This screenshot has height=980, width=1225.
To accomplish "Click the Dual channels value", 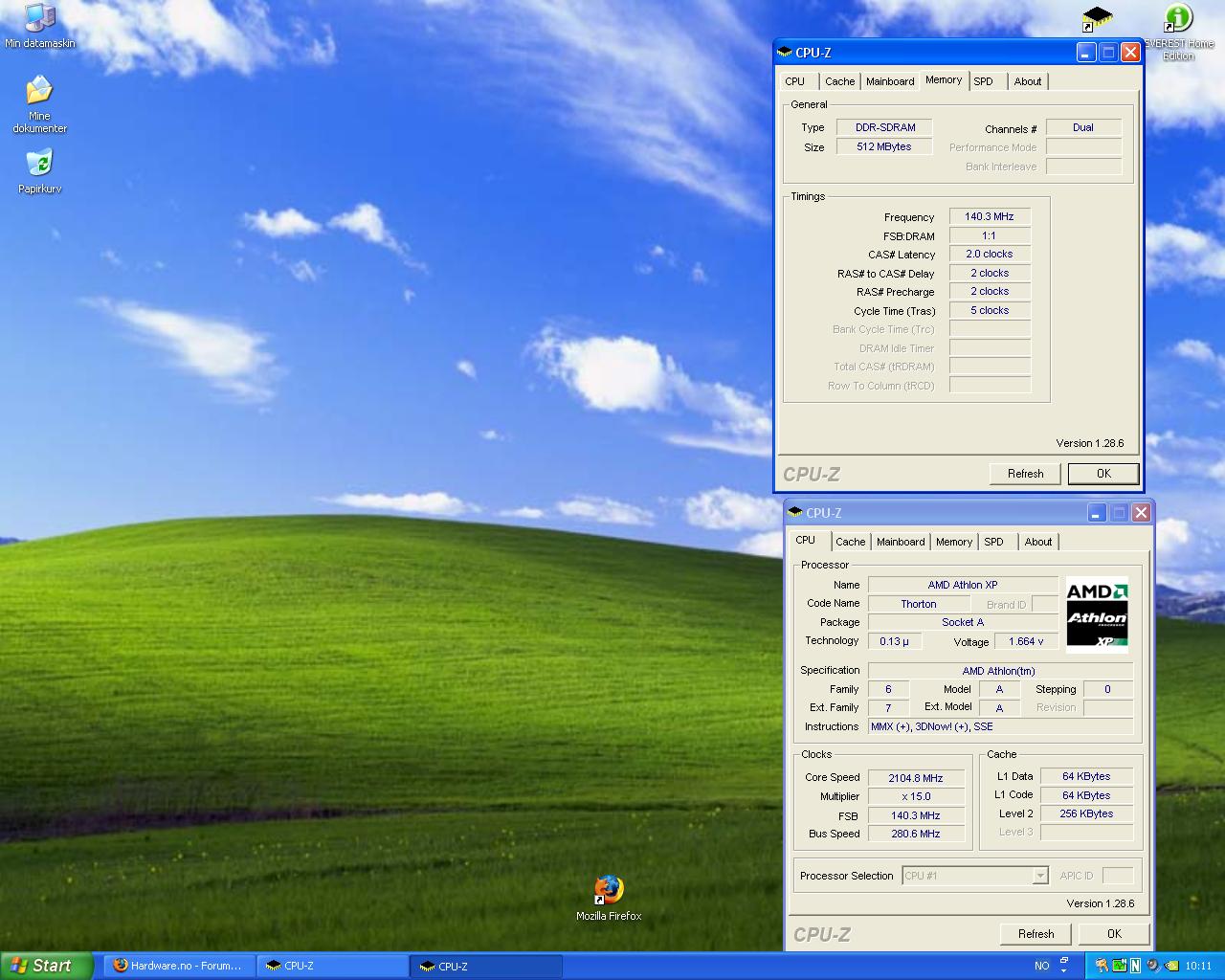I will tap(1083, 127).
